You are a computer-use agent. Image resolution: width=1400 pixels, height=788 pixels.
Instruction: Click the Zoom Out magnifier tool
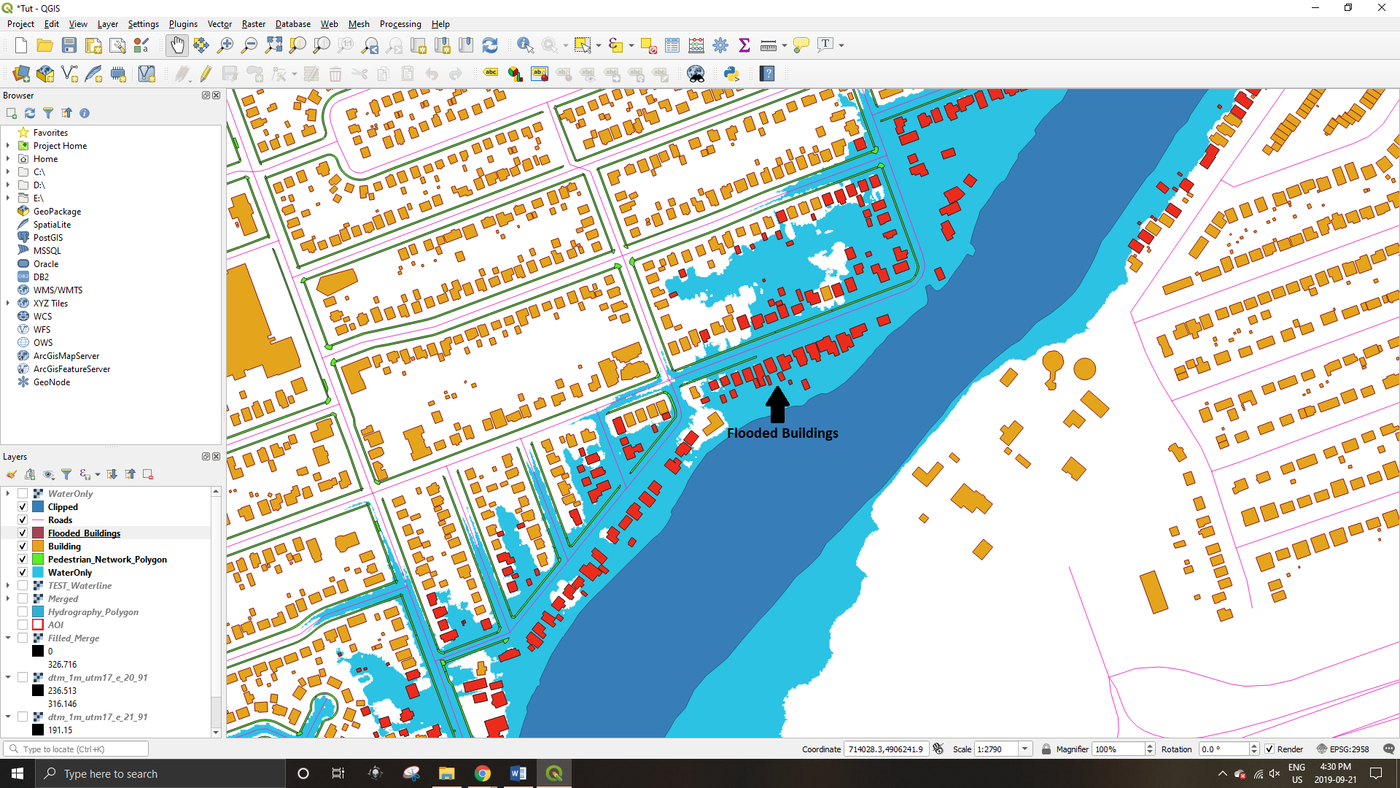click(250, 45)
